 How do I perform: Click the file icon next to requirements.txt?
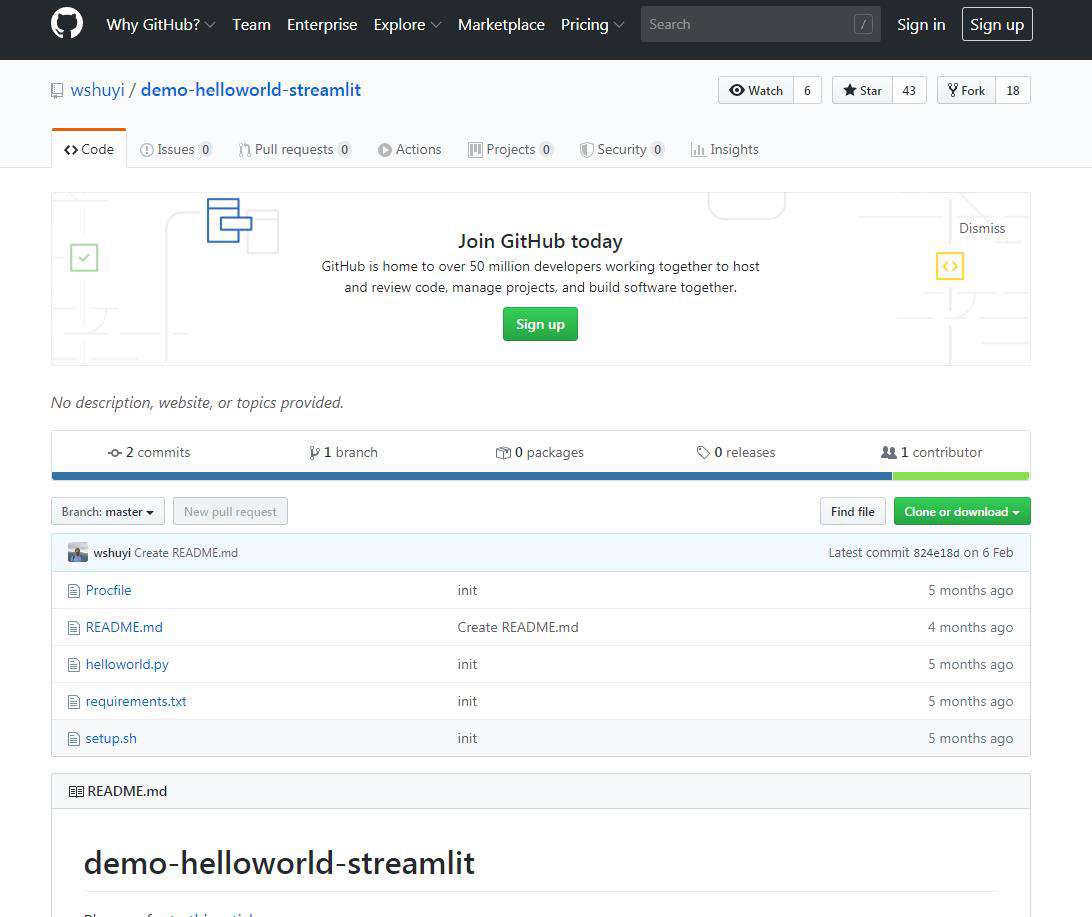(74, 702)
